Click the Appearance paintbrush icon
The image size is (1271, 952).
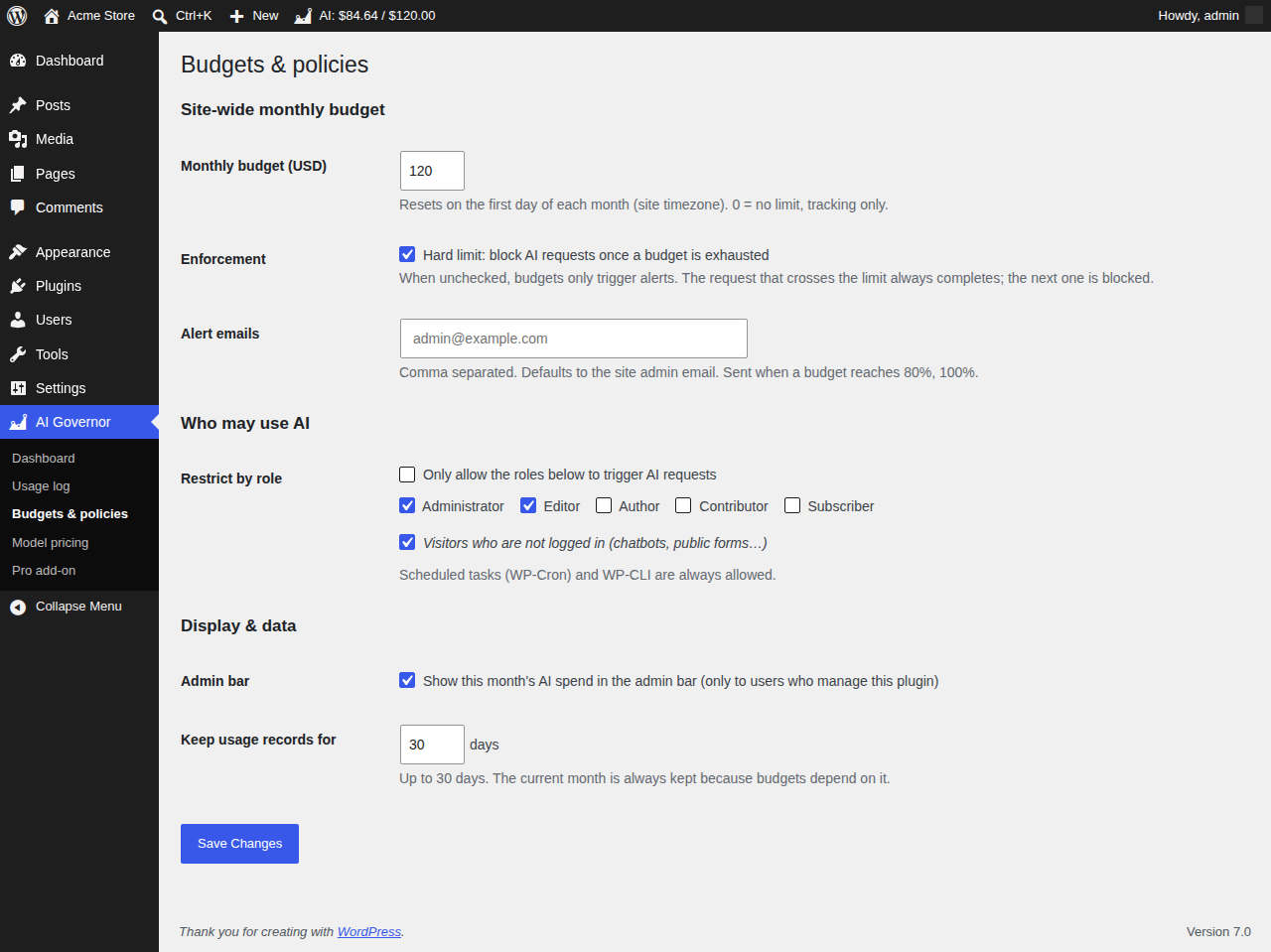[x=18, y=252]
